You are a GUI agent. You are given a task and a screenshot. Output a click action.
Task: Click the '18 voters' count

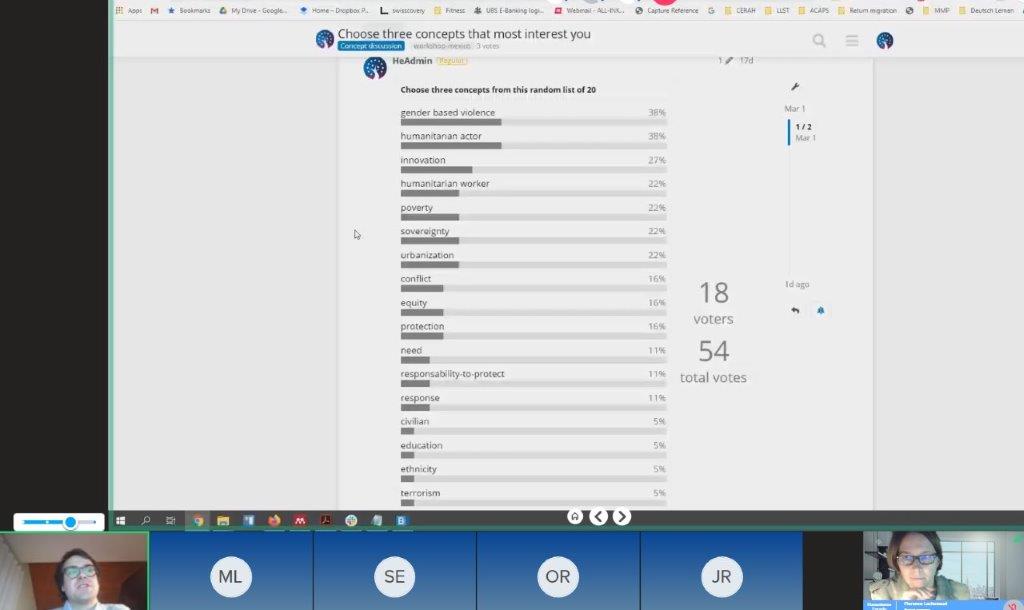(x=713, y=302)
